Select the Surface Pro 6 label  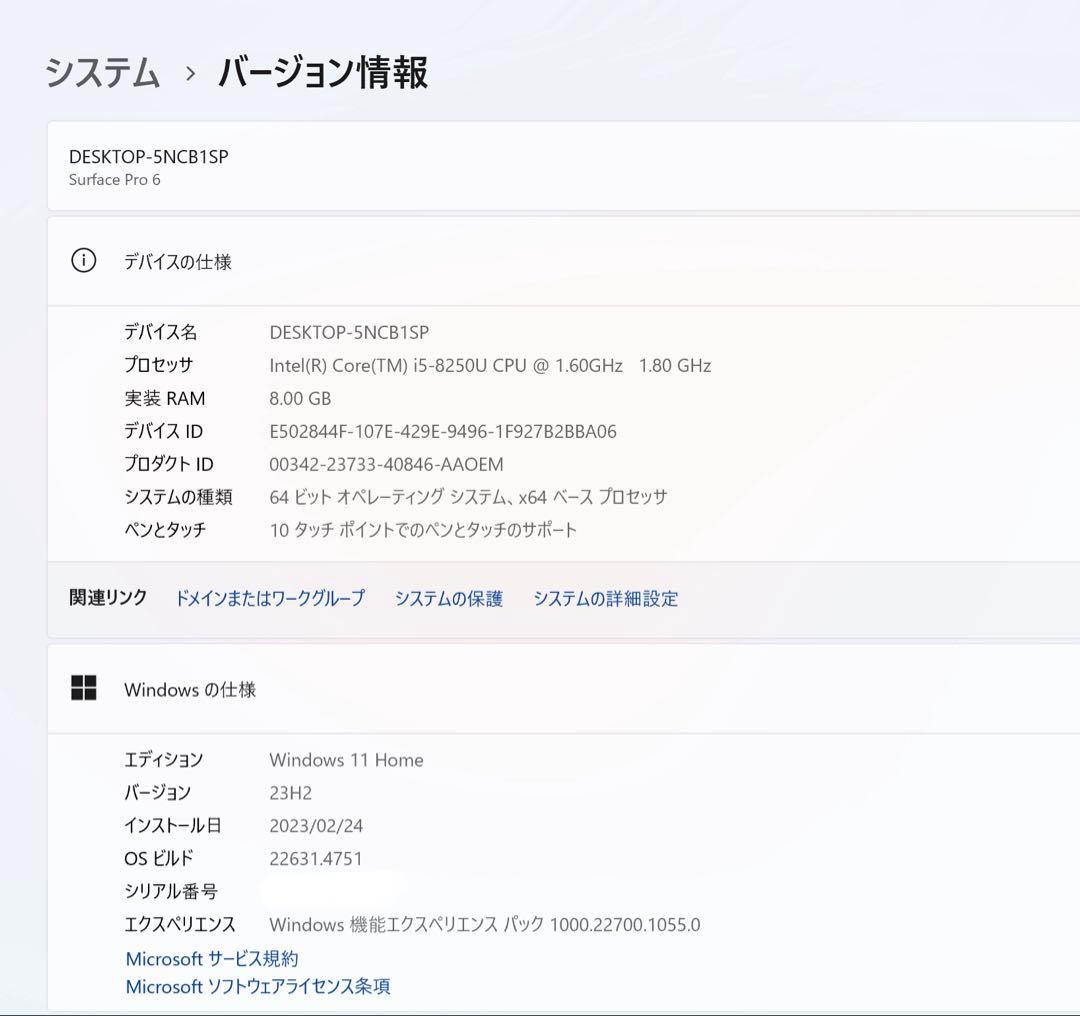click(x=113, y=181)
